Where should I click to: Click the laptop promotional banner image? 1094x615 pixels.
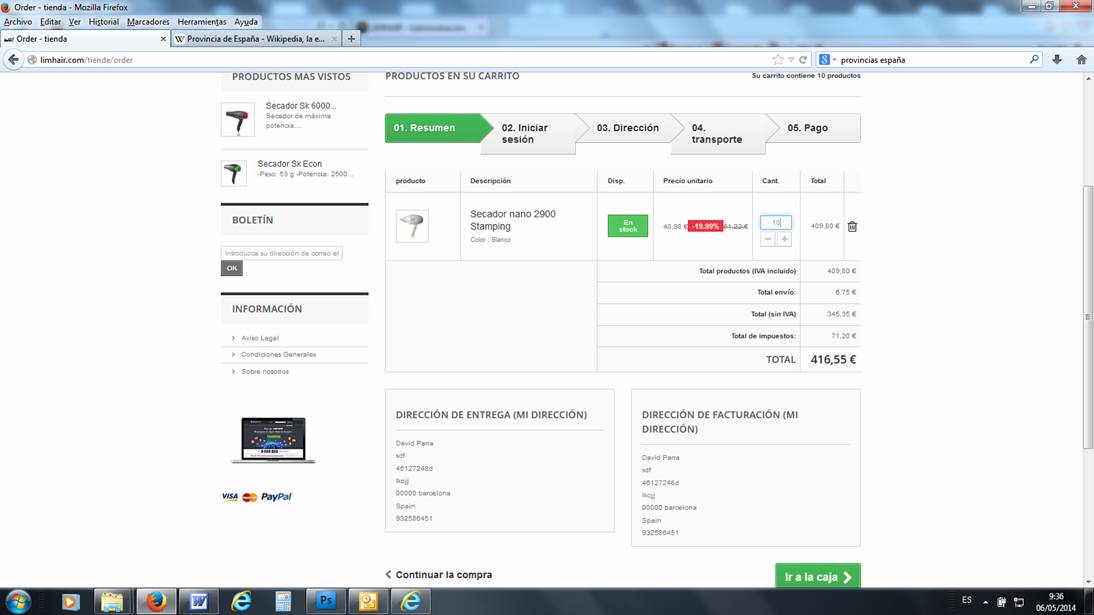click(x=274, y=440)
